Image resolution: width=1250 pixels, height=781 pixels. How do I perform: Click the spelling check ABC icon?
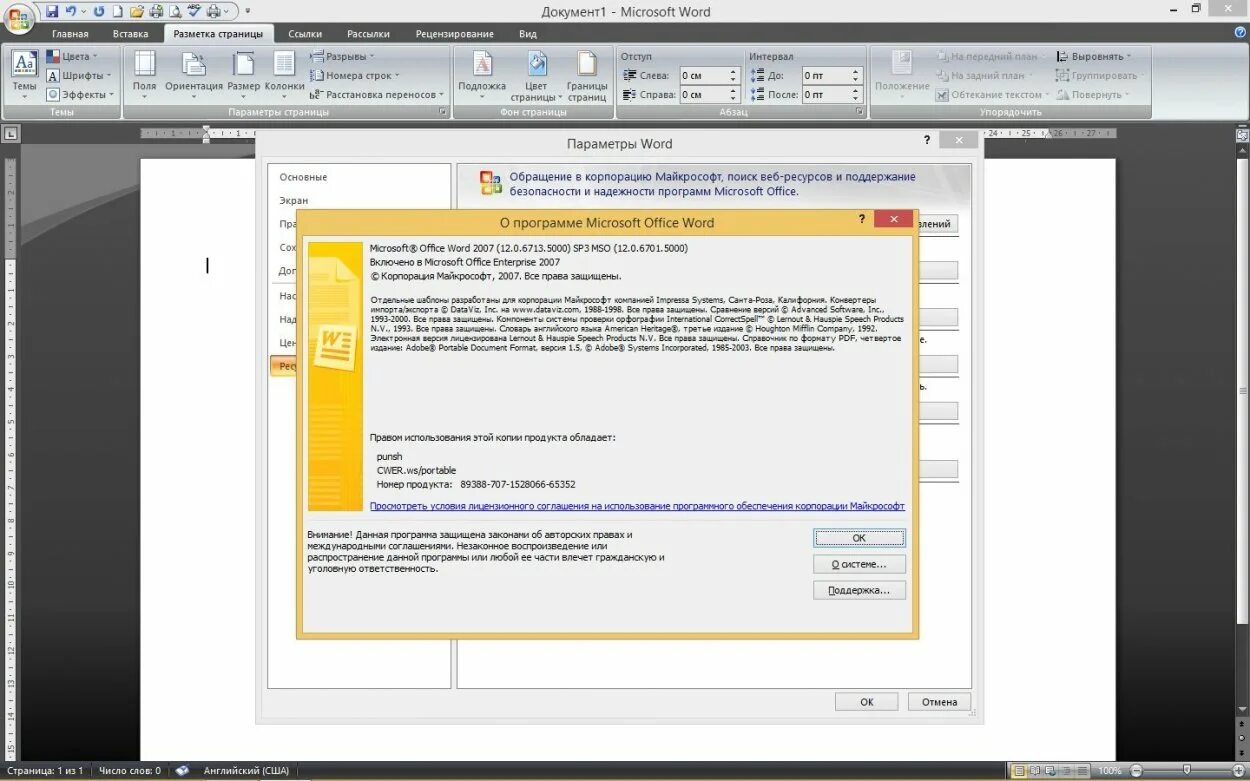(195, 12)
